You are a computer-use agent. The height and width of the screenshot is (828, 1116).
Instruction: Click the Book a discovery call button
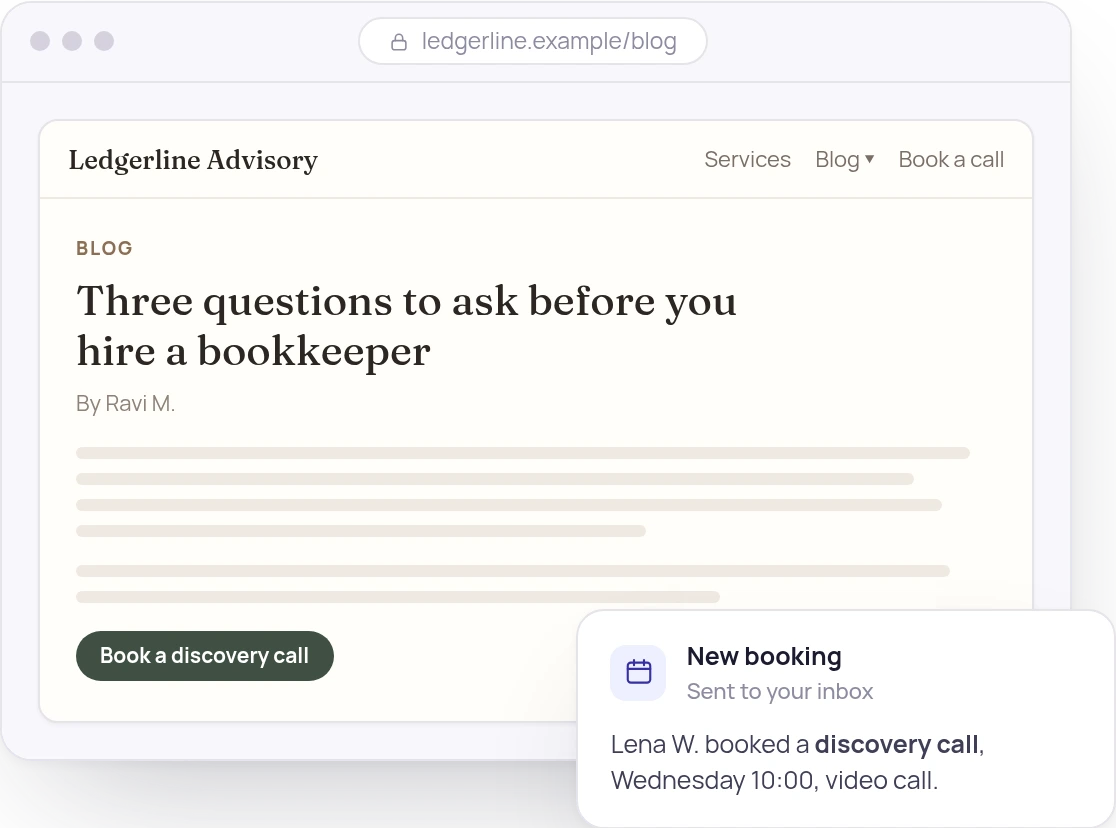205,656
